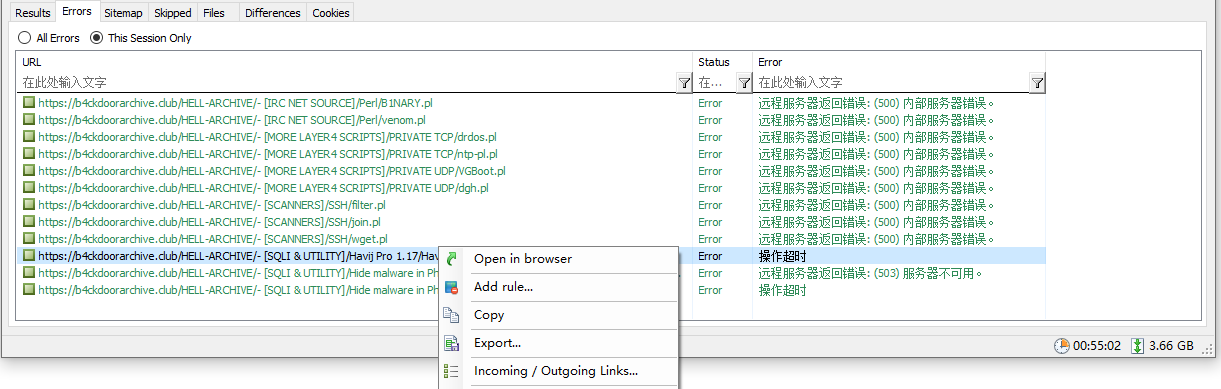Click the elapsed time 00:55:02
Viewport: 1221px width, 389px height.
[x=1097, y=346]
